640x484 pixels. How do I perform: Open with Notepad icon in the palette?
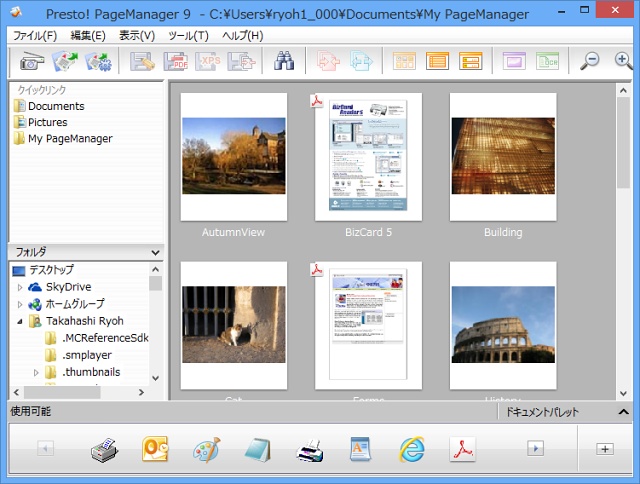tap(258, 450)
